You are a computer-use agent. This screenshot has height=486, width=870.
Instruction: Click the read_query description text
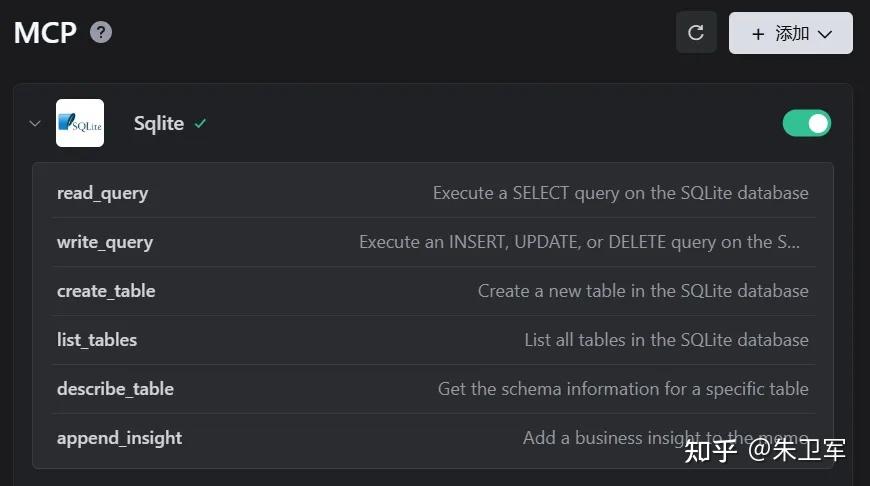[x=620, y=193]
